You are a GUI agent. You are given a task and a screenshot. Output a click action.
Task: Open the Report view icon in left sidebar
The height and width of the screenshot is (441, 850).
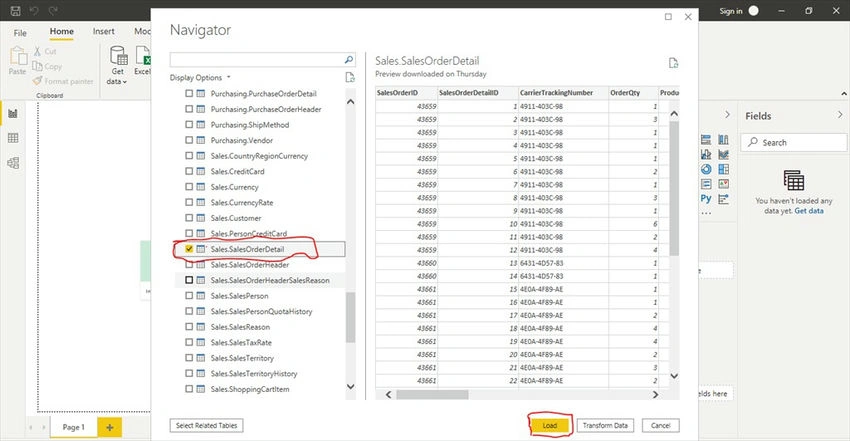click(x=13, y=113)
